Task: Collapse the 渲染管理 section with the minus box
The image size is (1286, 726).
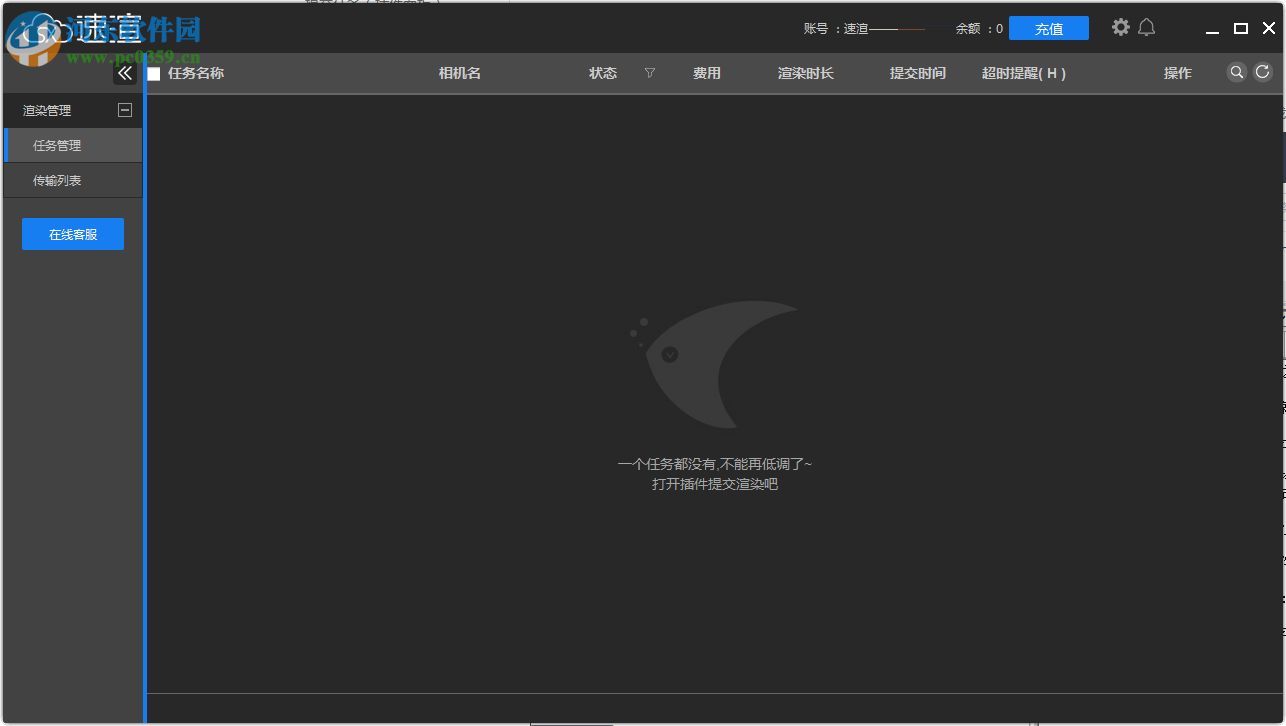Action: click(125, 110)
